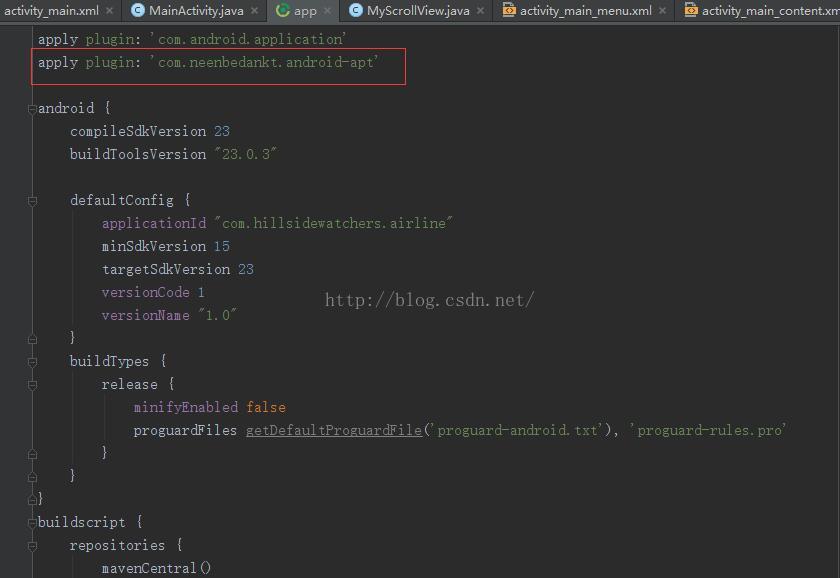The width and height of the screenshot is (840, 578).
Task: Click the versionName "1.0" value
Action: coord(218,316)
